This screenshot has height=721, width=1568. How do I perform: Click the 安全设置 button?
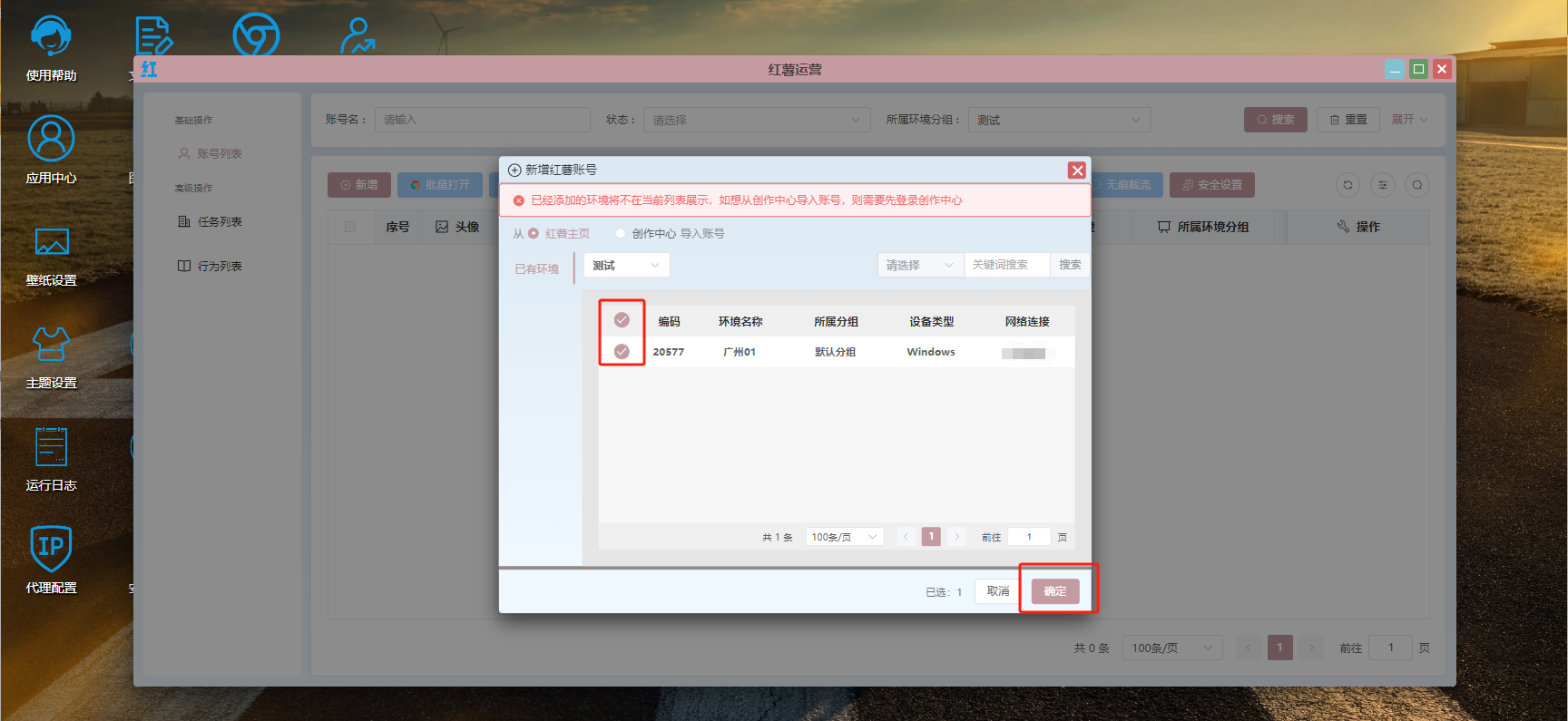click(1212, 185)
